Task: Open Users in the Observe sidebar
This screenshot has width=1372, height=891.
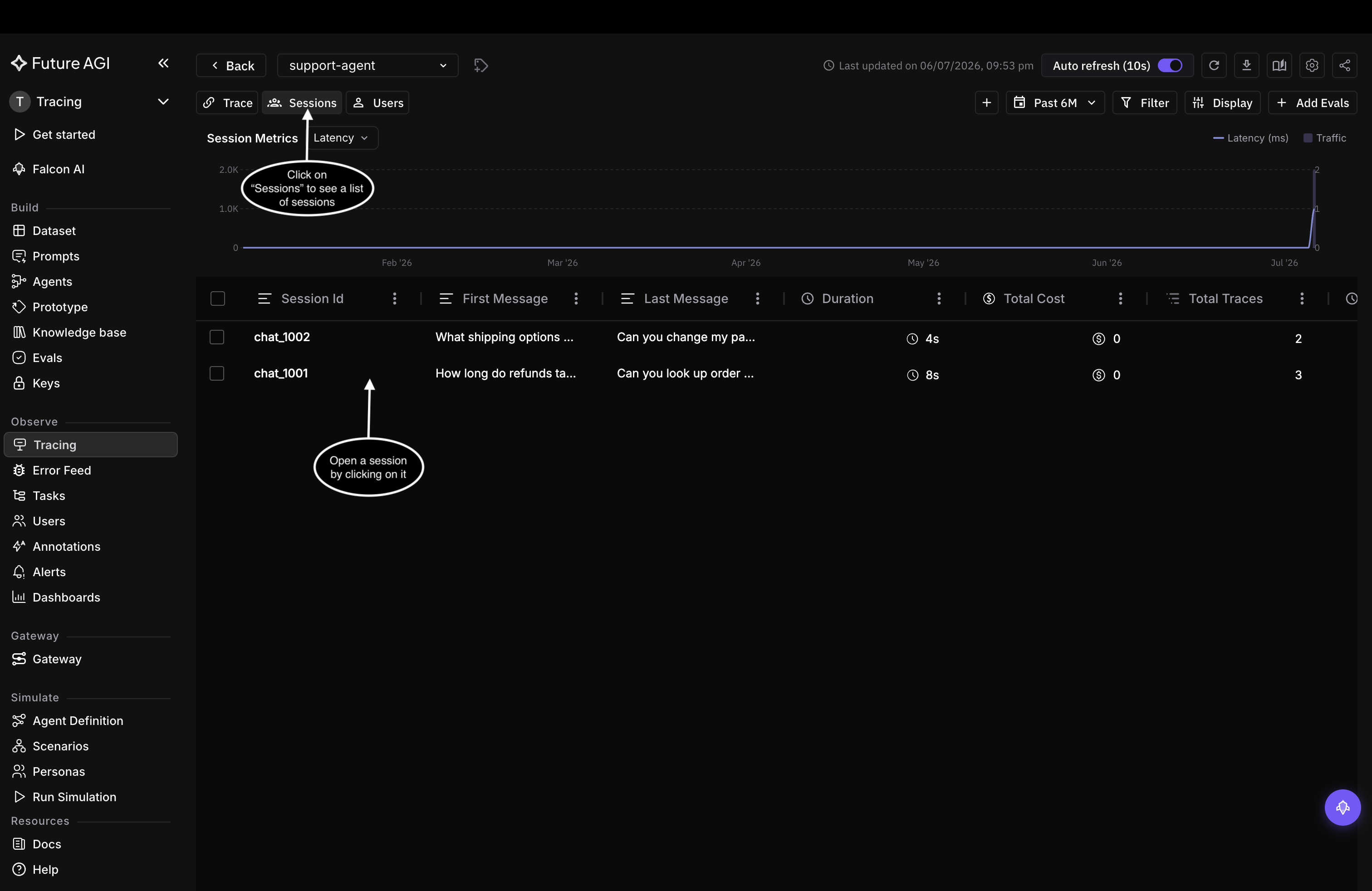Action: click(90, 521)
